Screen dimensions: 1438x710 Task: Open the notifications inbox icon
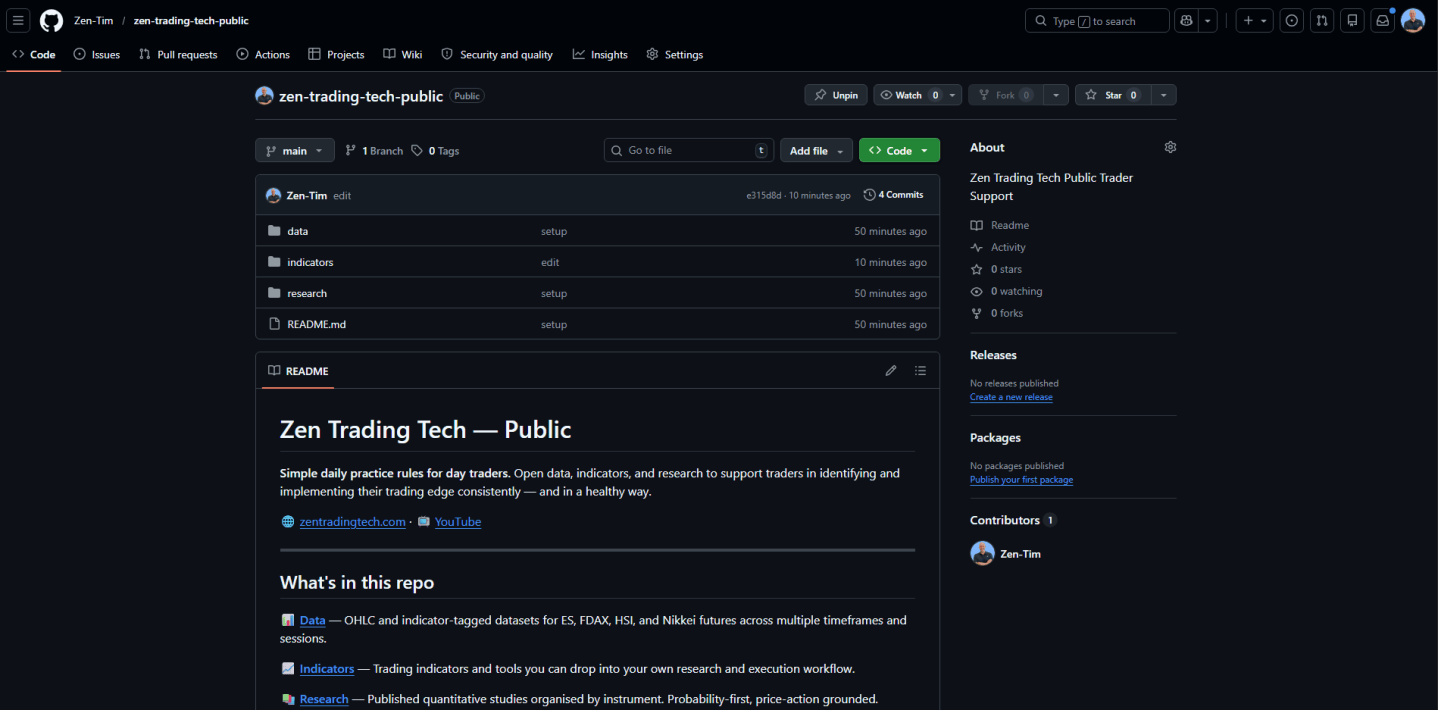1383,21
